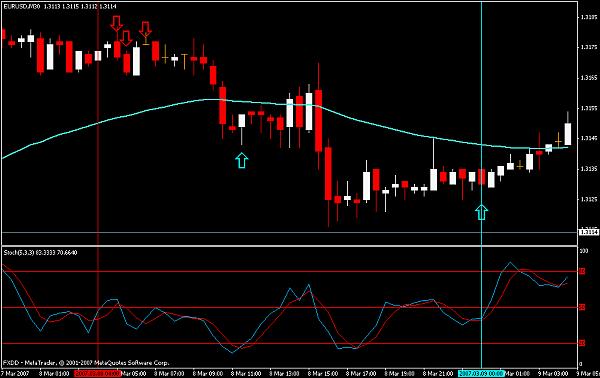Select the cyan 2007.03.09 00:00 time marker
Image resolution: width=600 pixels, height=378 pixels.
point(481,373)
